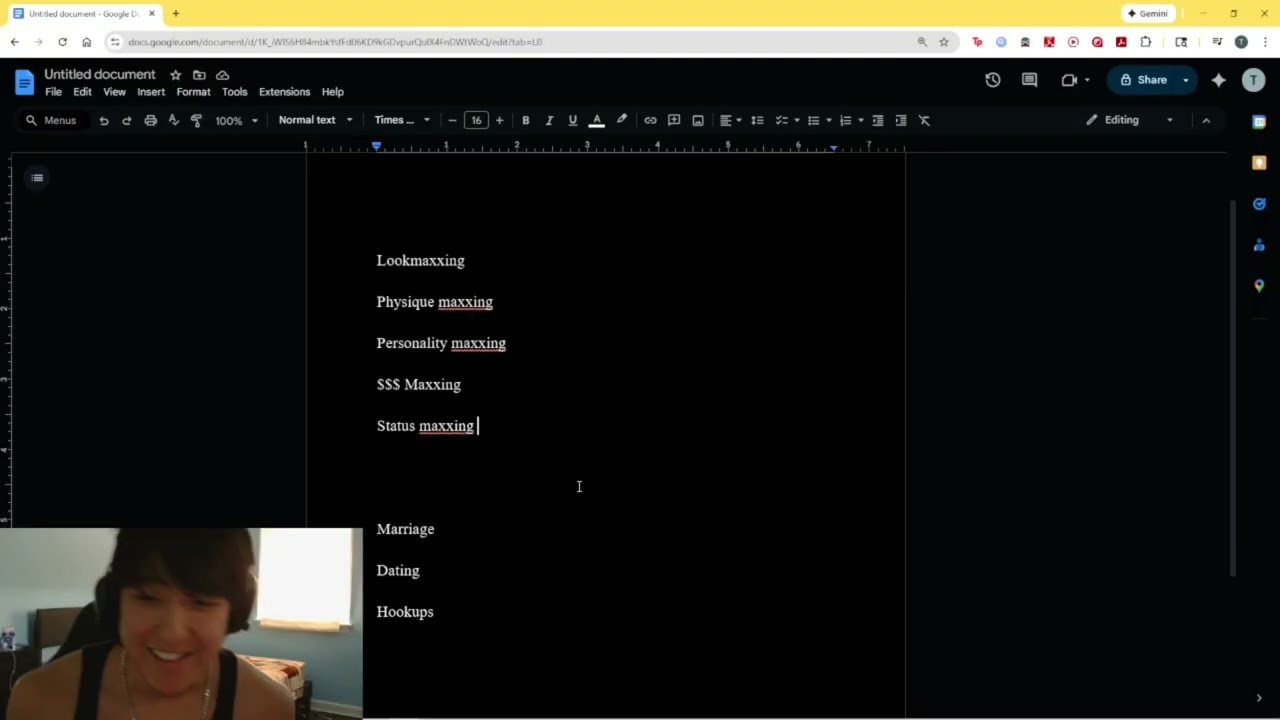The width and height of the screenshot is (1280, 720).
Task: Open the Normal text style dropdown
Action: (x=315, y=120)
